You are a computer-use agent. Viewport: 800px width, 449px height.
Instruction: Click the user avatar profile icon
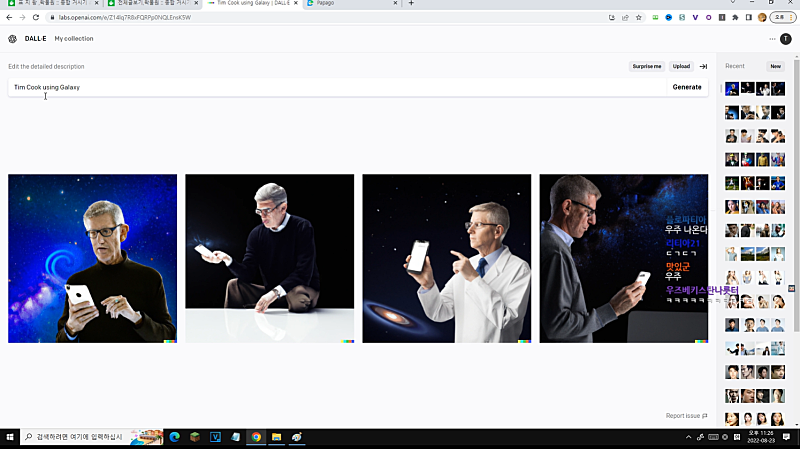pyautogui.click(x=786, y=39)
